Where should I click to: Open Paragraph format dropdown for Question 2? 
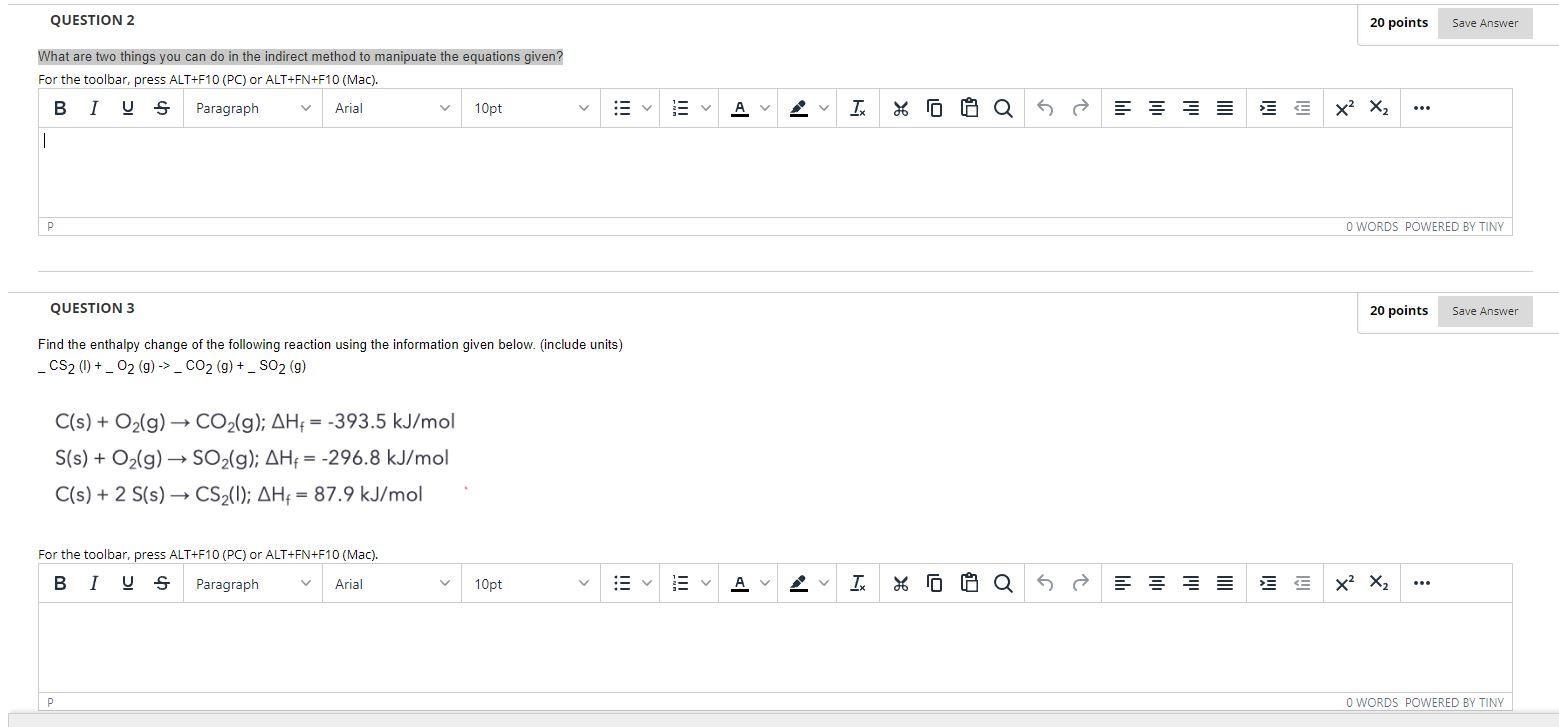253,108
